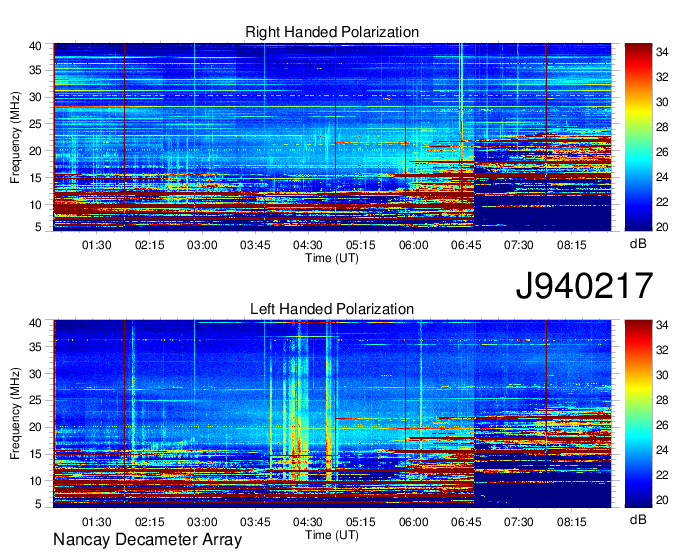Image resolution: width=680 pixels, height=552 pixels.
Task: Click the Left Handed Polarization spectrogram image
Action: [x=332, y=414]
